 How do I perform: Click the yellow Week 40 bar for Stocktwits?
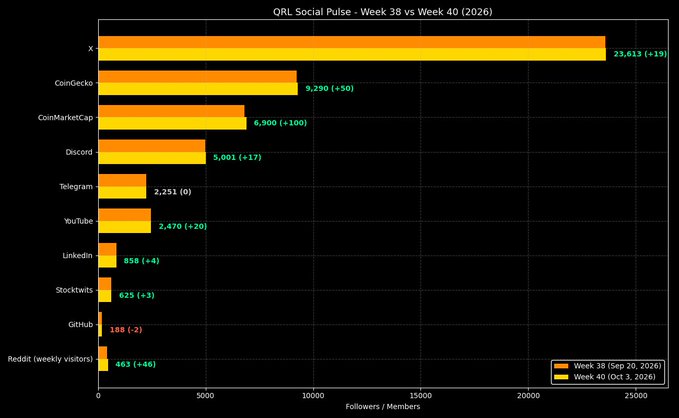pyautogui.click(x=105, y=296)
